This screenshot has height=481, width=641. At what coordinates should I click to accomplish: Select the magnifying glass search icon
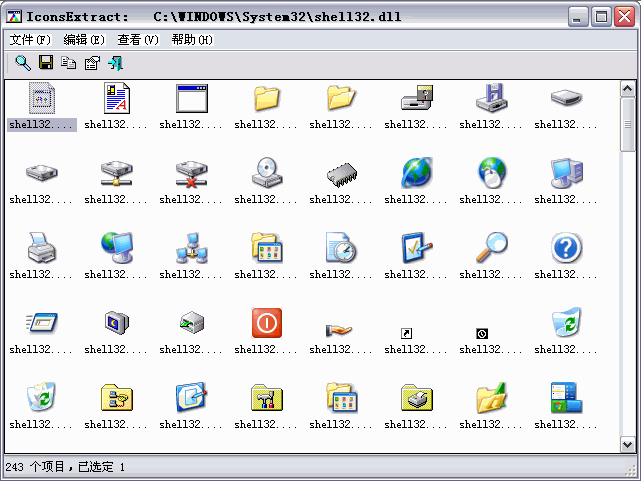[491, 247]
